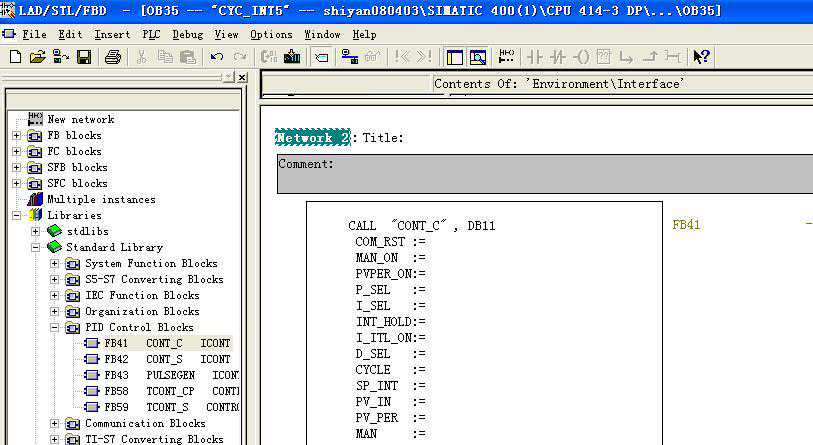813x445 pixels.
Task: Click the New file toolbar icon
Action: coord(15,57)
